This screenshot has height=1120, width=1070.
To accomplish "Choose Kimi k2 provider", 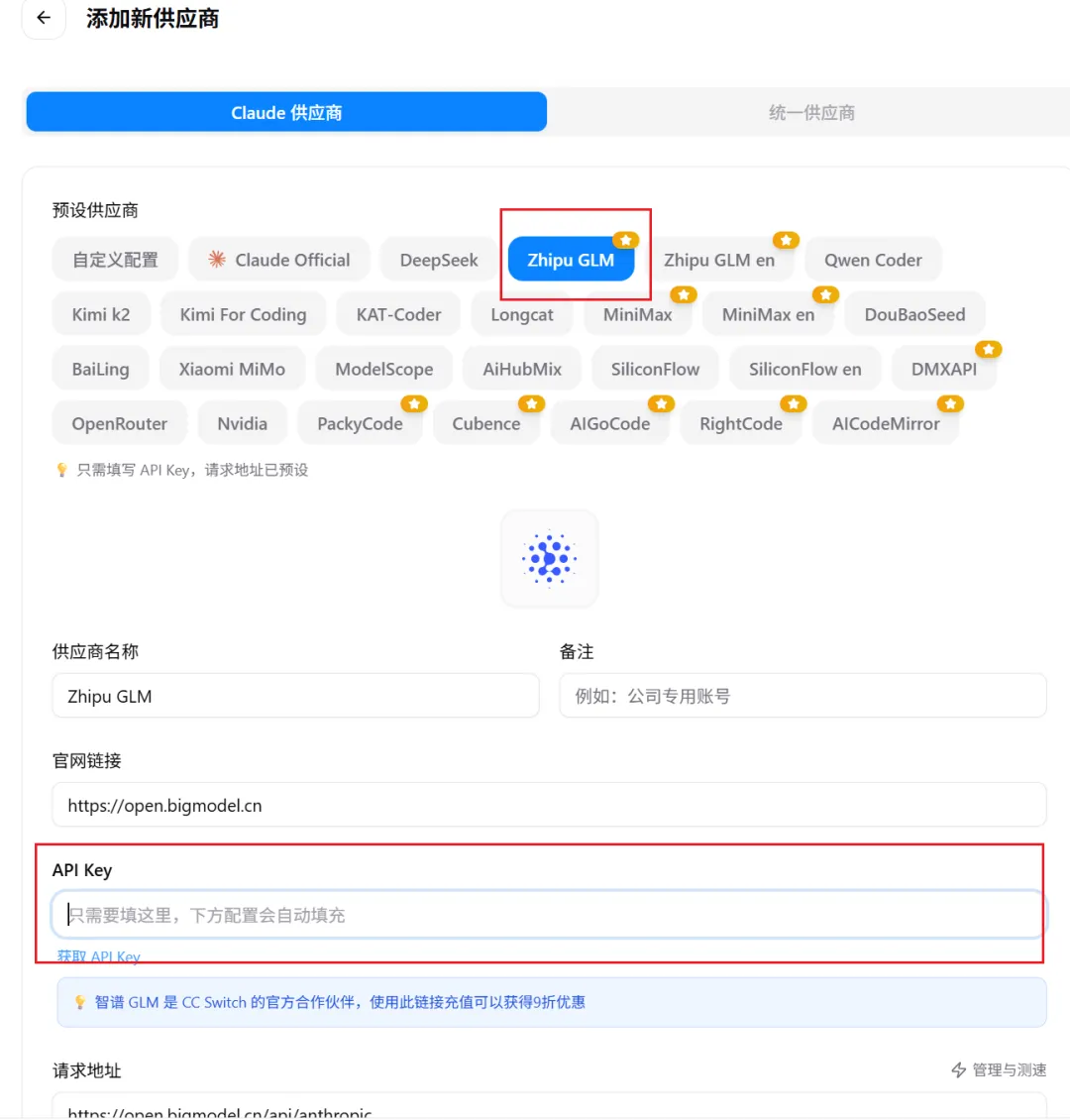I will (x=101, y=314).
